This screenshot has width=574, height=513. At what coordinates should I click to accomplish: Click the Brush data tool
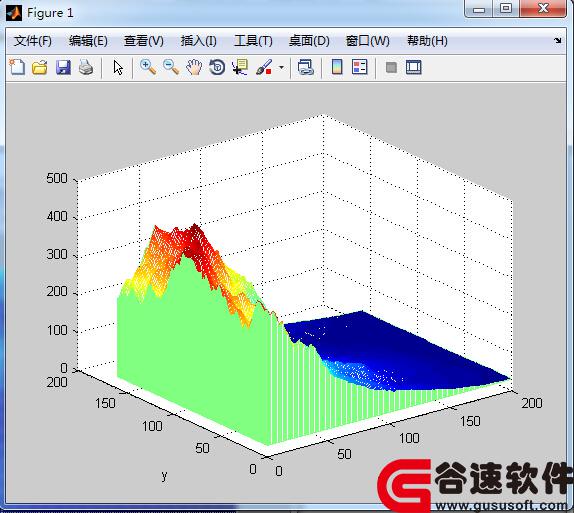264,67
